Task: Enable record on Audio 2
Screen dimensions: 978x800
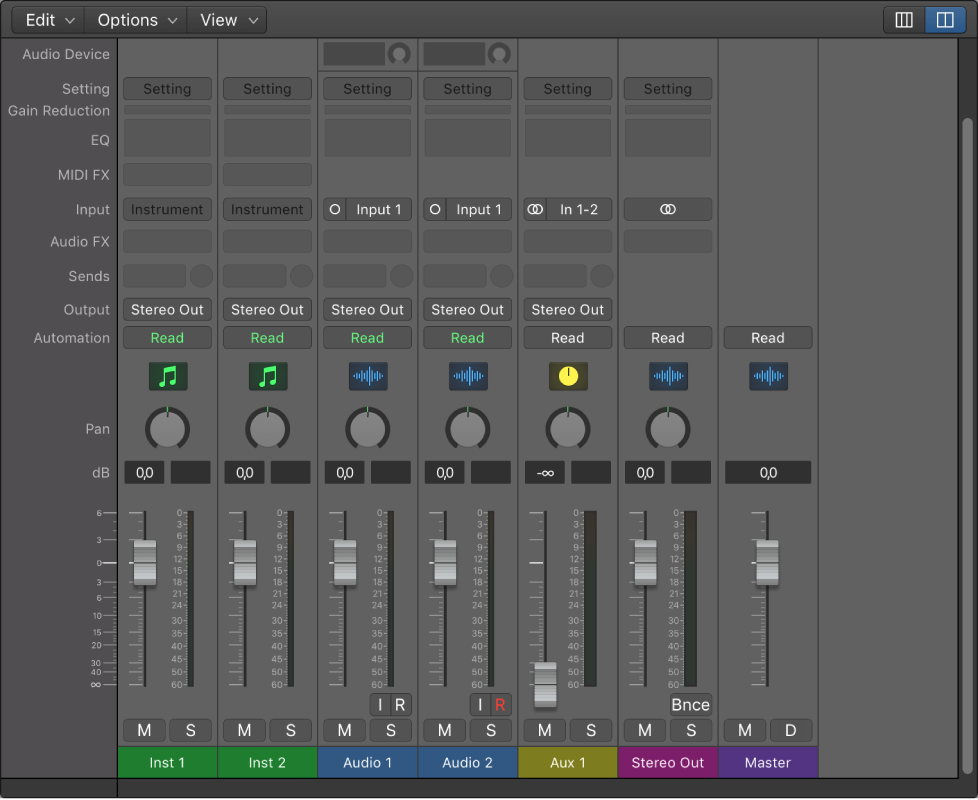Action: (499, 705)
